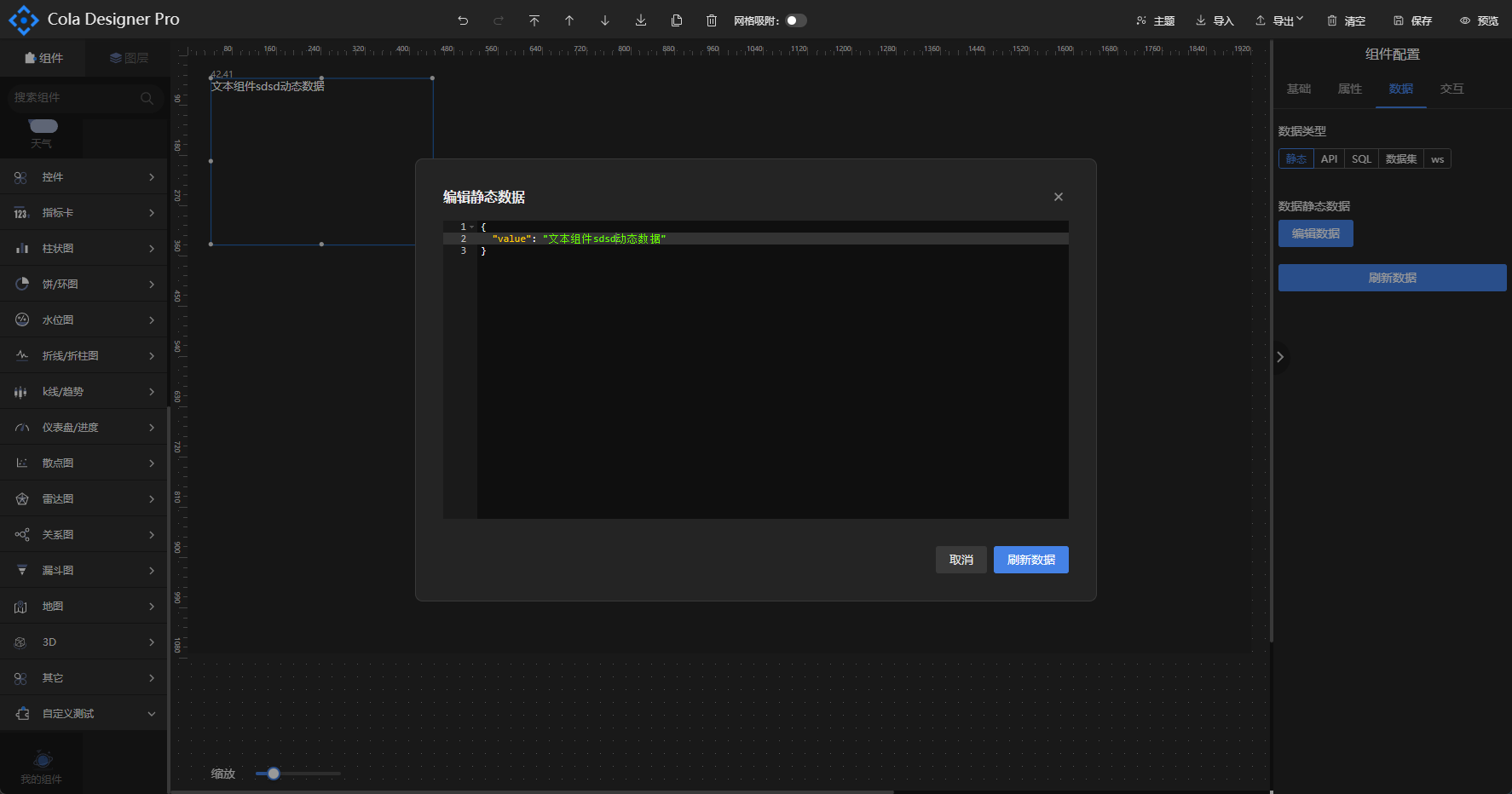Click the search magnifier icon in component search
The image size is (1512, 794).
[x=147, y=98]
